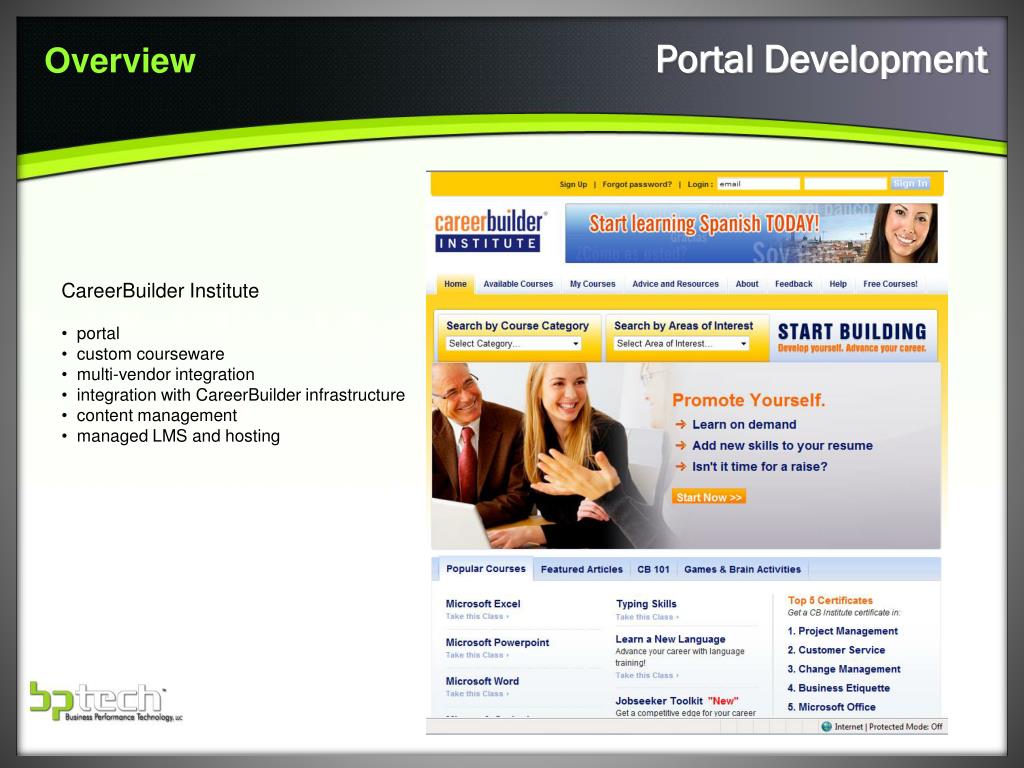
Task: Click the Sign In button
Action: tap(910, 184)
